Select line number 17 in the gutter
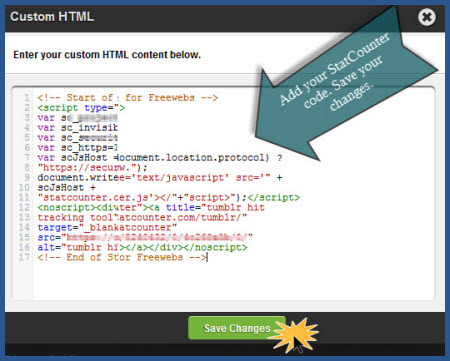Screen dimensions: 450x361 25,258
